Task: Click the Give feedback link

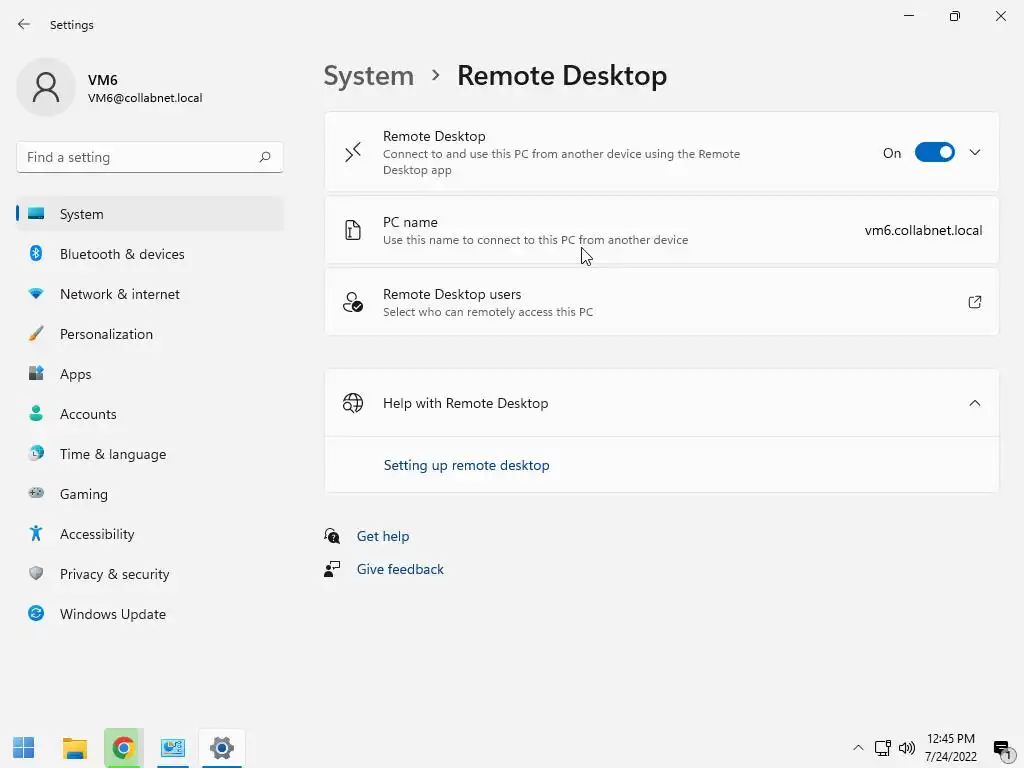Action: click(400, 569)
